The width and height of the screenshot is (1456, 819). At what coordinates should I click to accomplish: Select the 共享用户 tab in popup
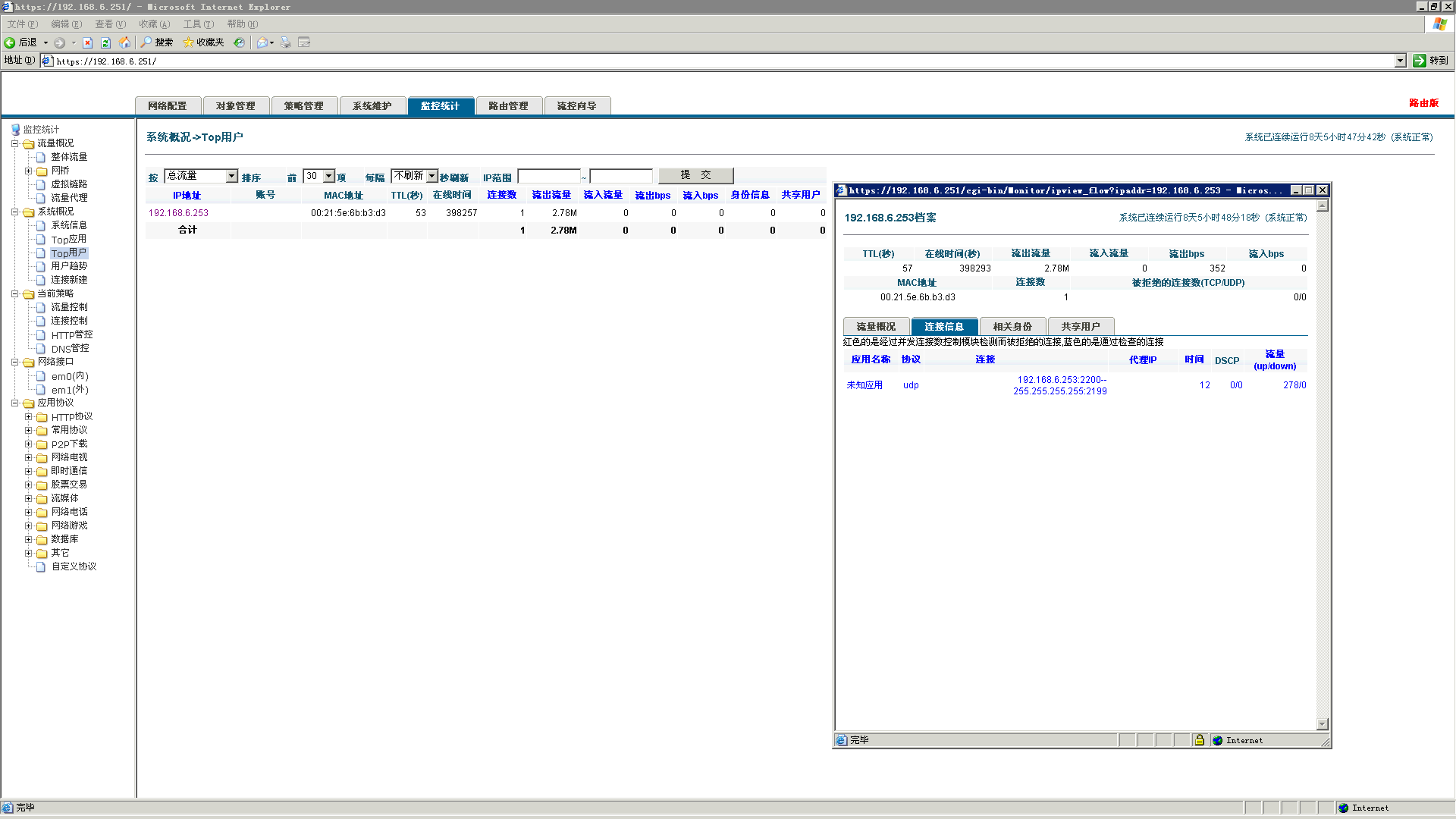(1081, 326)
